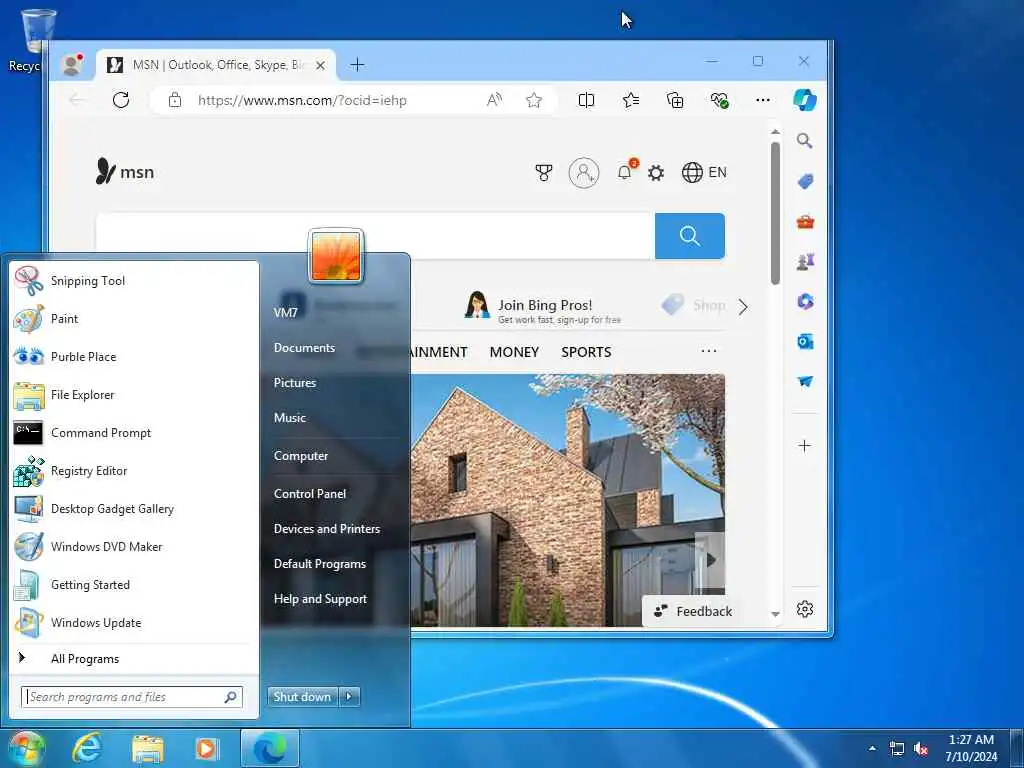
Task: Open File Explorer in Start menu
Action: tap(134, 394)
